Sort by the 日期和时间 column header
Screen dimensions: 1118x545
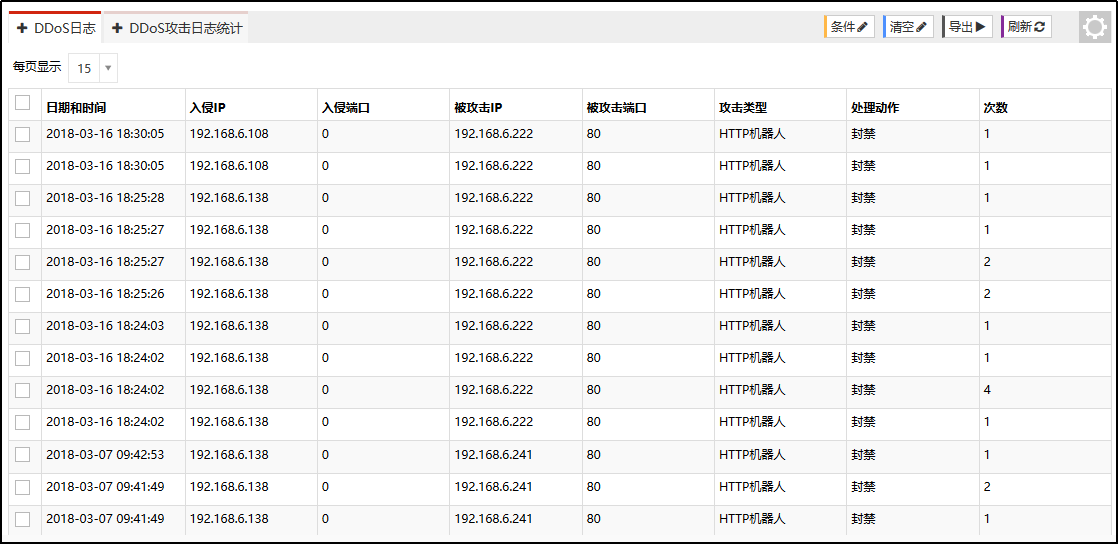pyautogui.click(x=76, y=108)
